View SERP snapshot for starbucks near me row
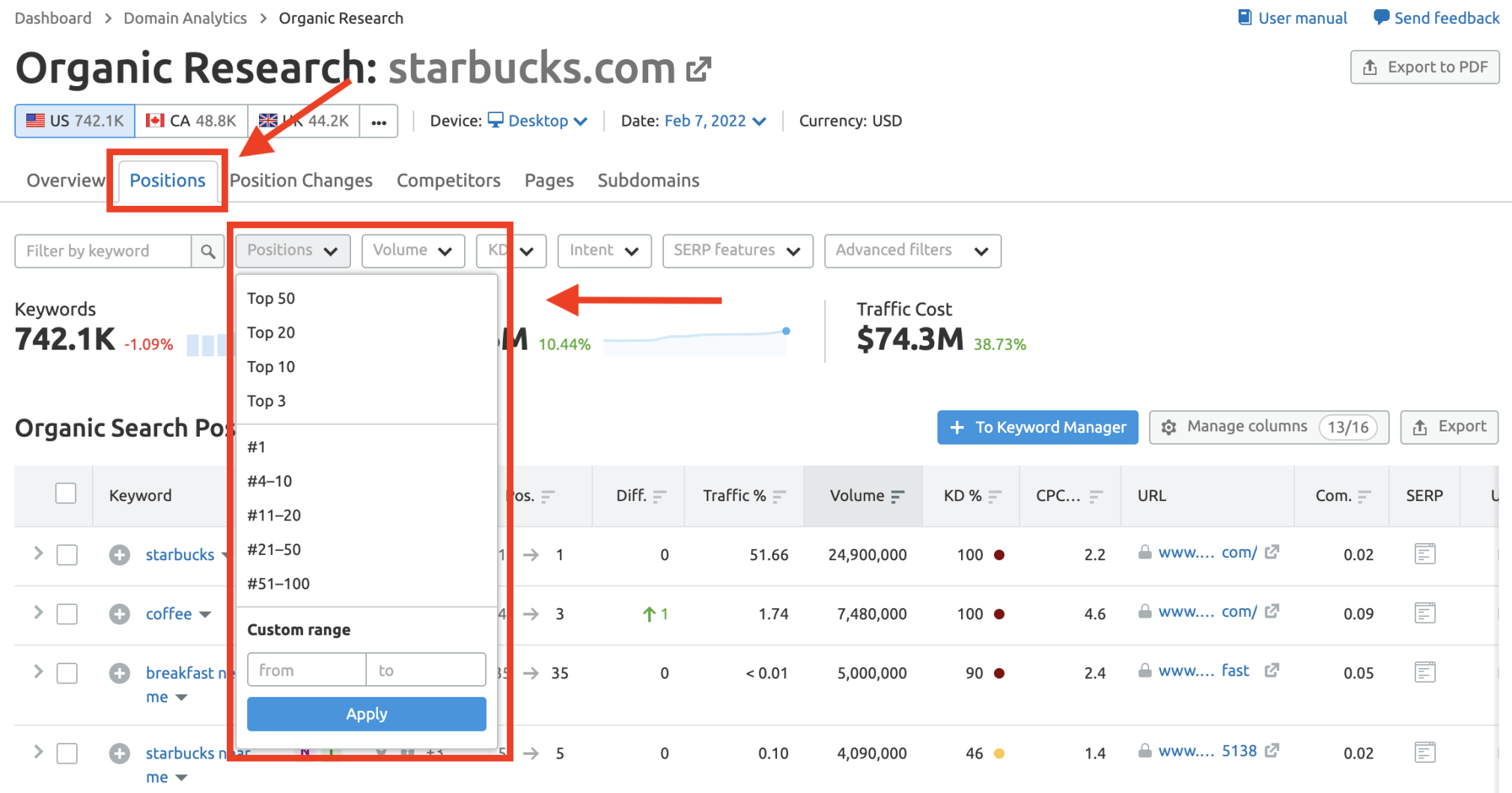Image resolution: width=1512 pixels, height=793 pixels. click(1425, 753)
